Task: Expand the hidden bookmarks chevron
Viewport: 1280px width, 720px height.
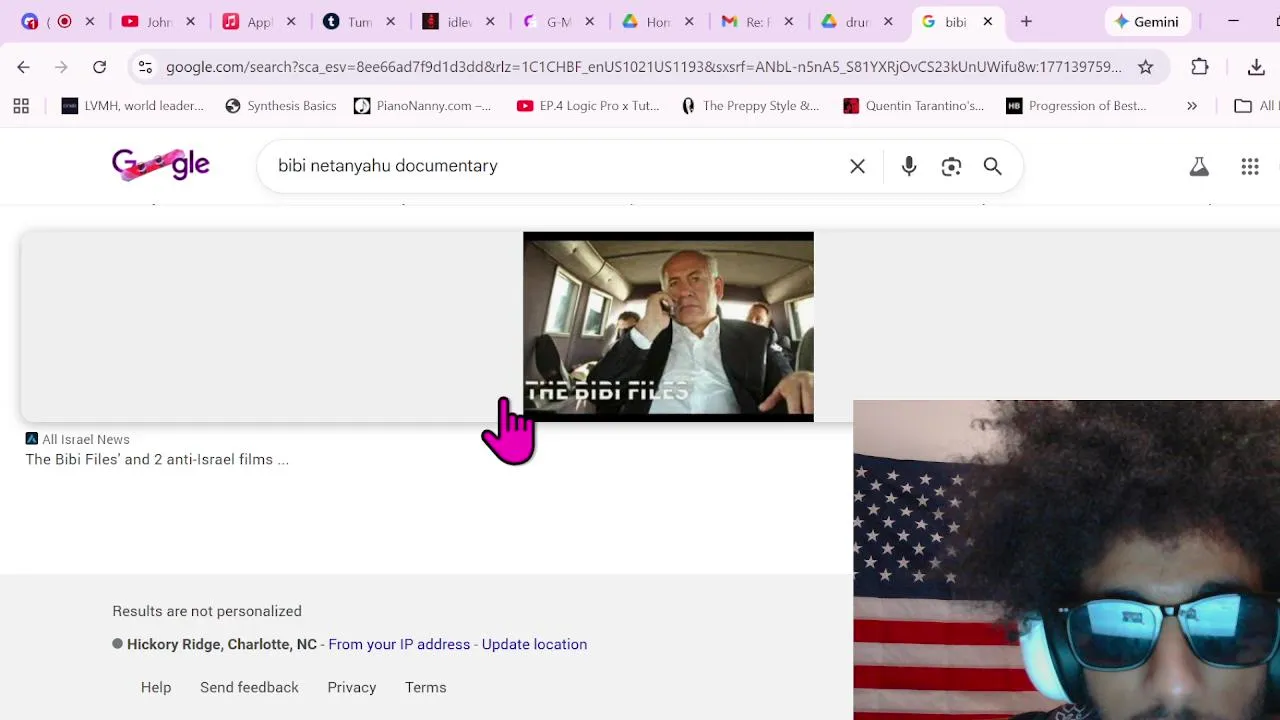Action: pyautogui.click(x=1192, y=106)
